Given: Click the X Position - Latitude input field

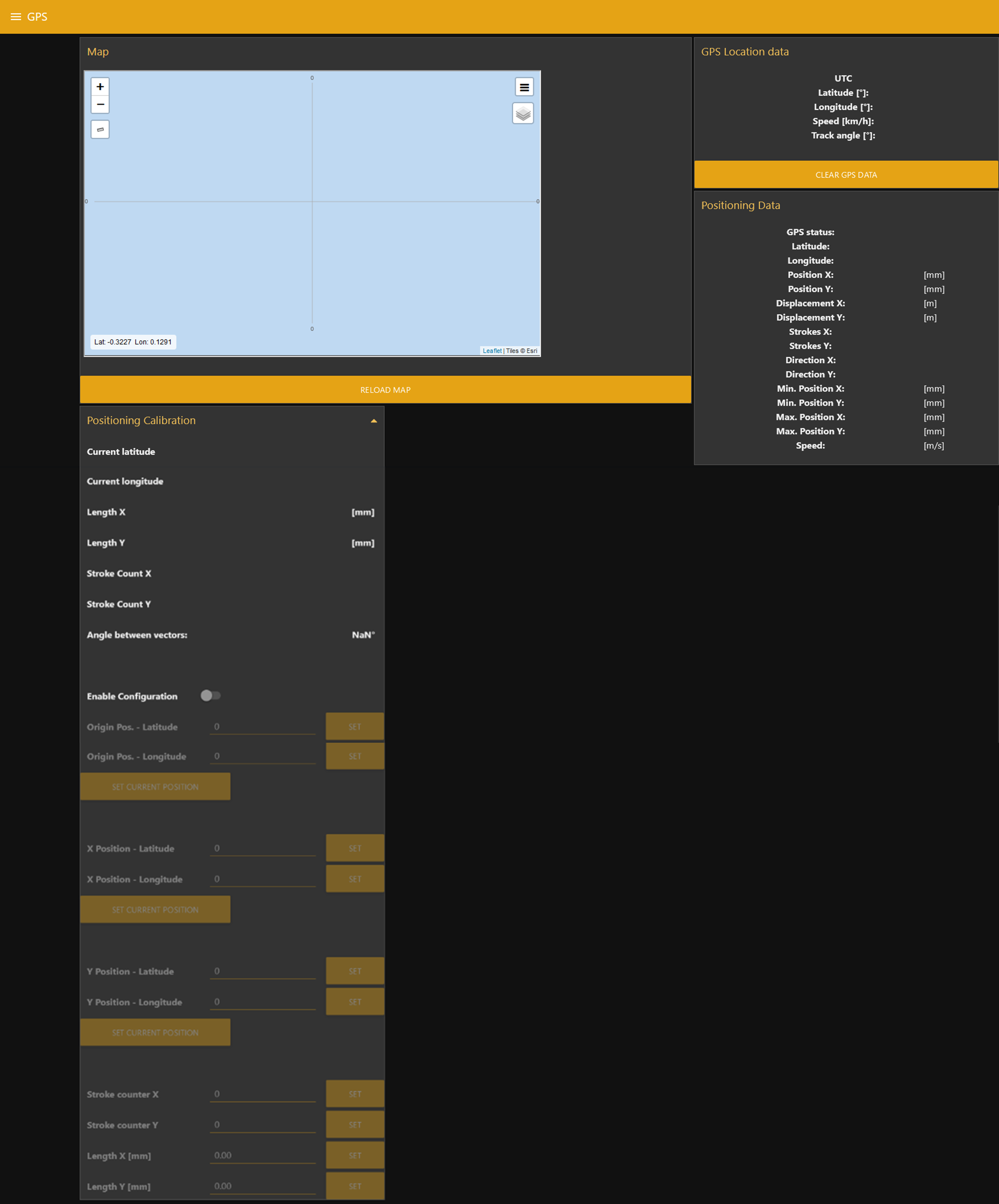Looking at the screenshot, I should click(262, 848).
